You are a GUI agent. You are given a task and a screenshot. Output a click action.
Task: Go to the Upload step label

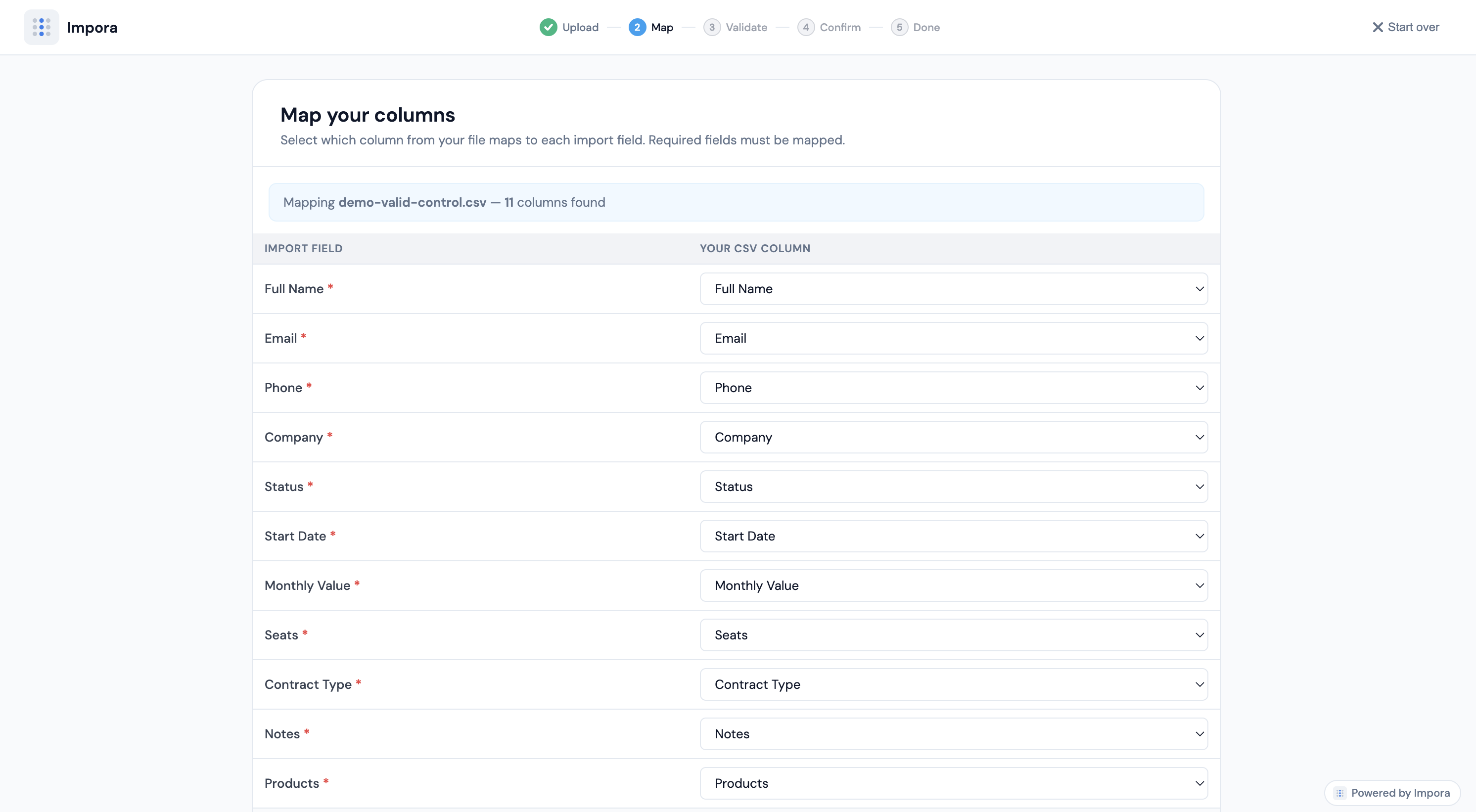580,27
